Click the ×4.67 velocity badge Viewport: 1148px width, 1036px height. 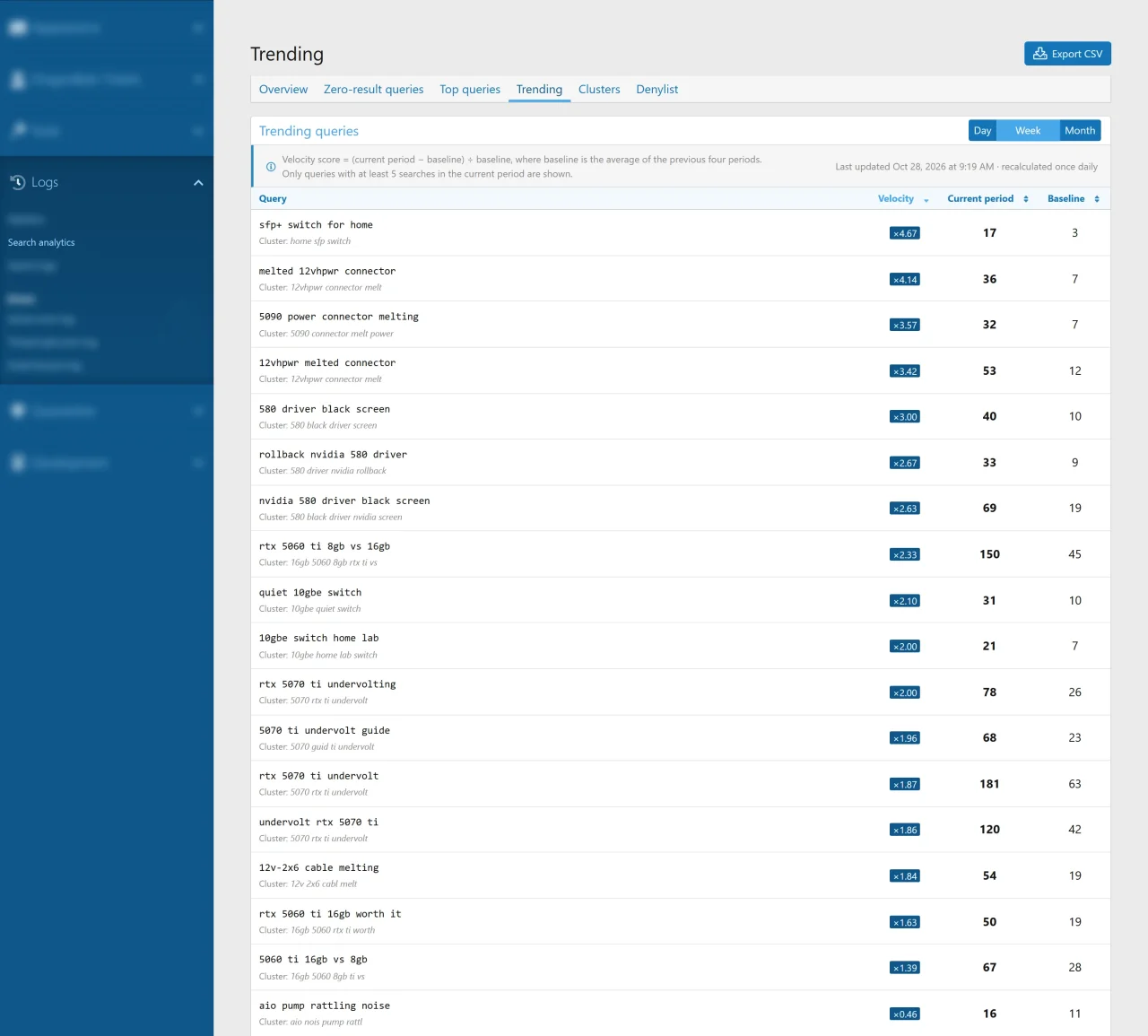905,233
